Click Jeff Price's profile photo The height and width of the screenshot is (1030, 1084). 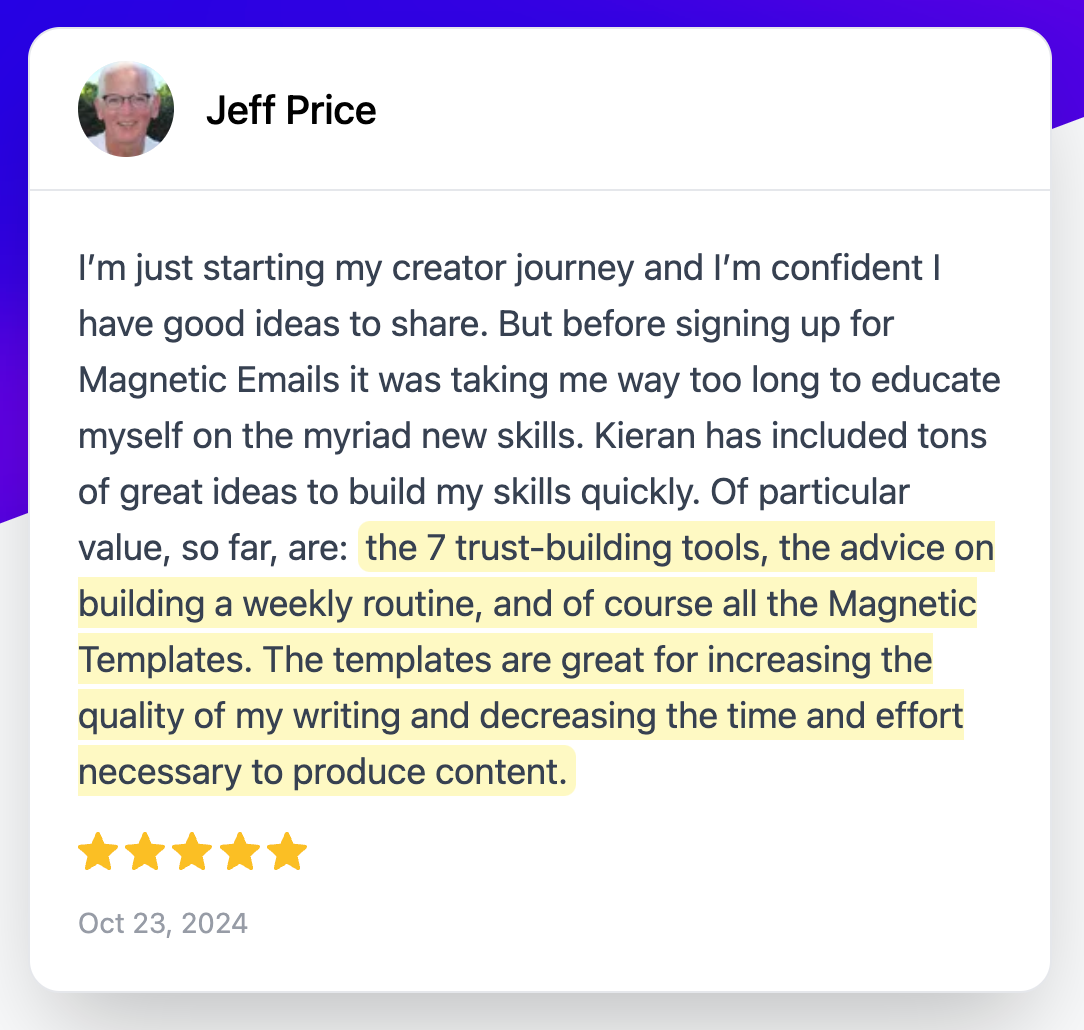point(126,109)
